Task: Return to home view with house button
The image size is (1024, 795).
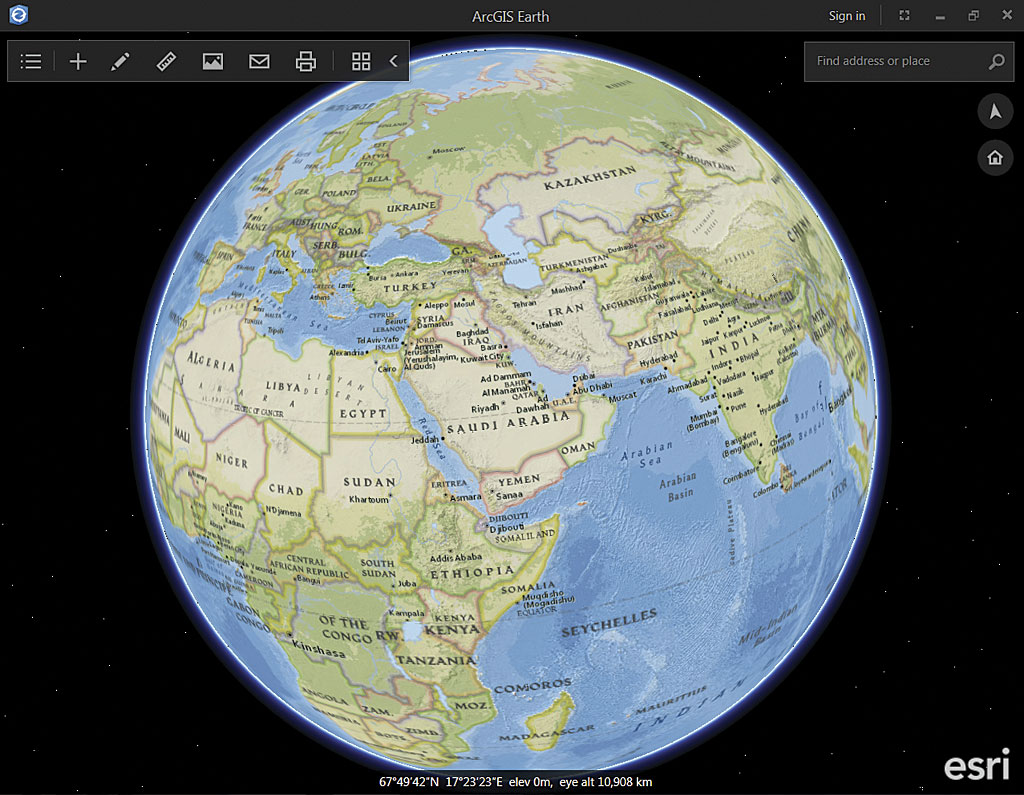Action: (995, 157)
